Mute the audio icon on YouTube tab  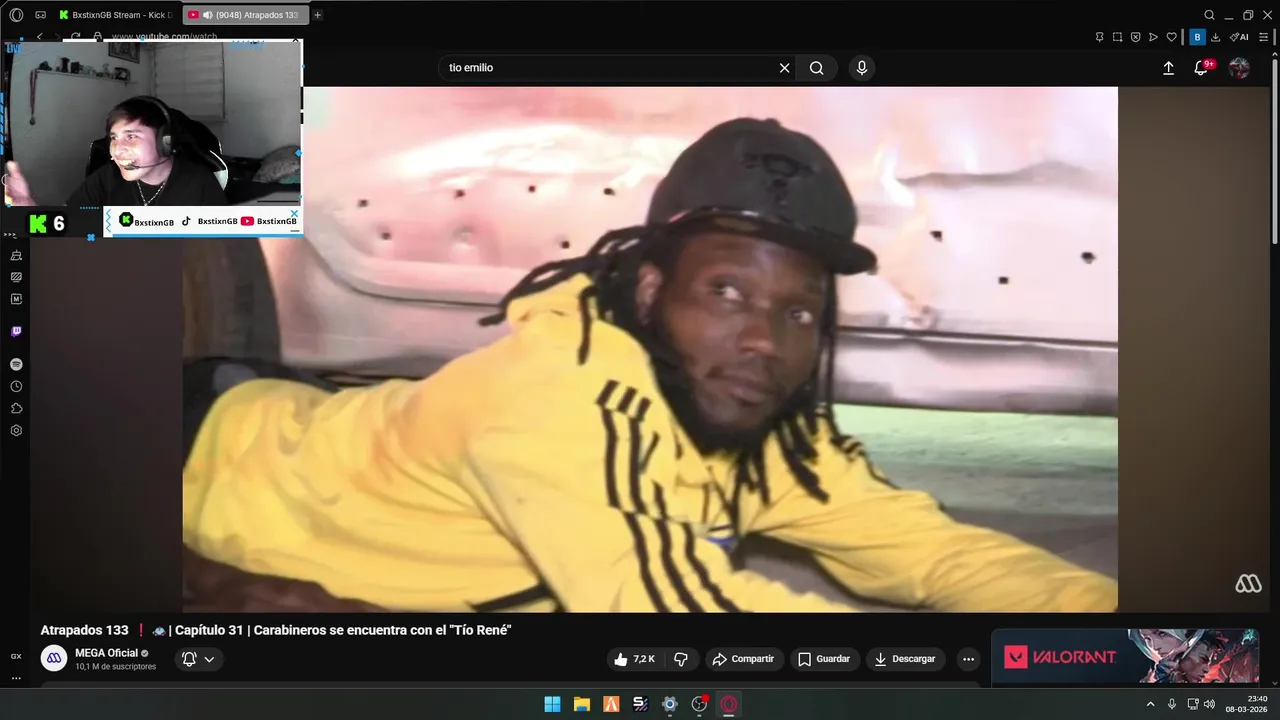(208, 15)
